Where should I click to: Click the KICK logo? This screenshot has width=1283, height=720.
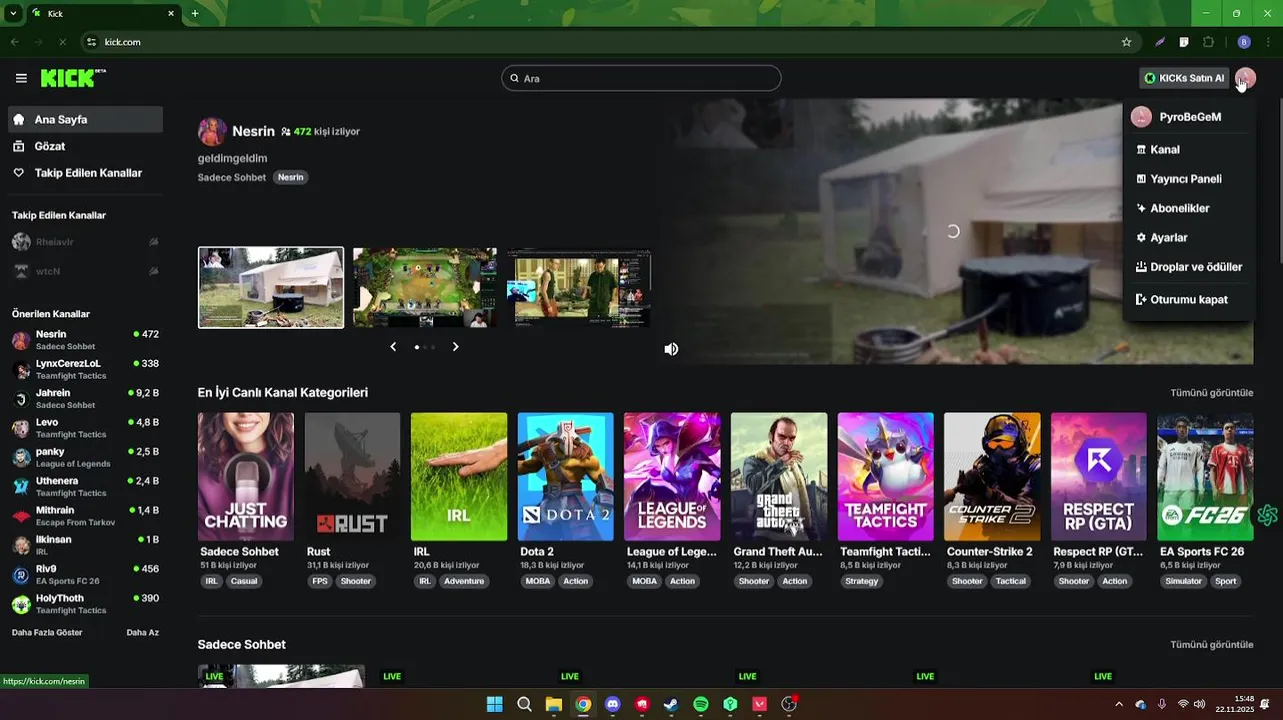click(73, 78)
